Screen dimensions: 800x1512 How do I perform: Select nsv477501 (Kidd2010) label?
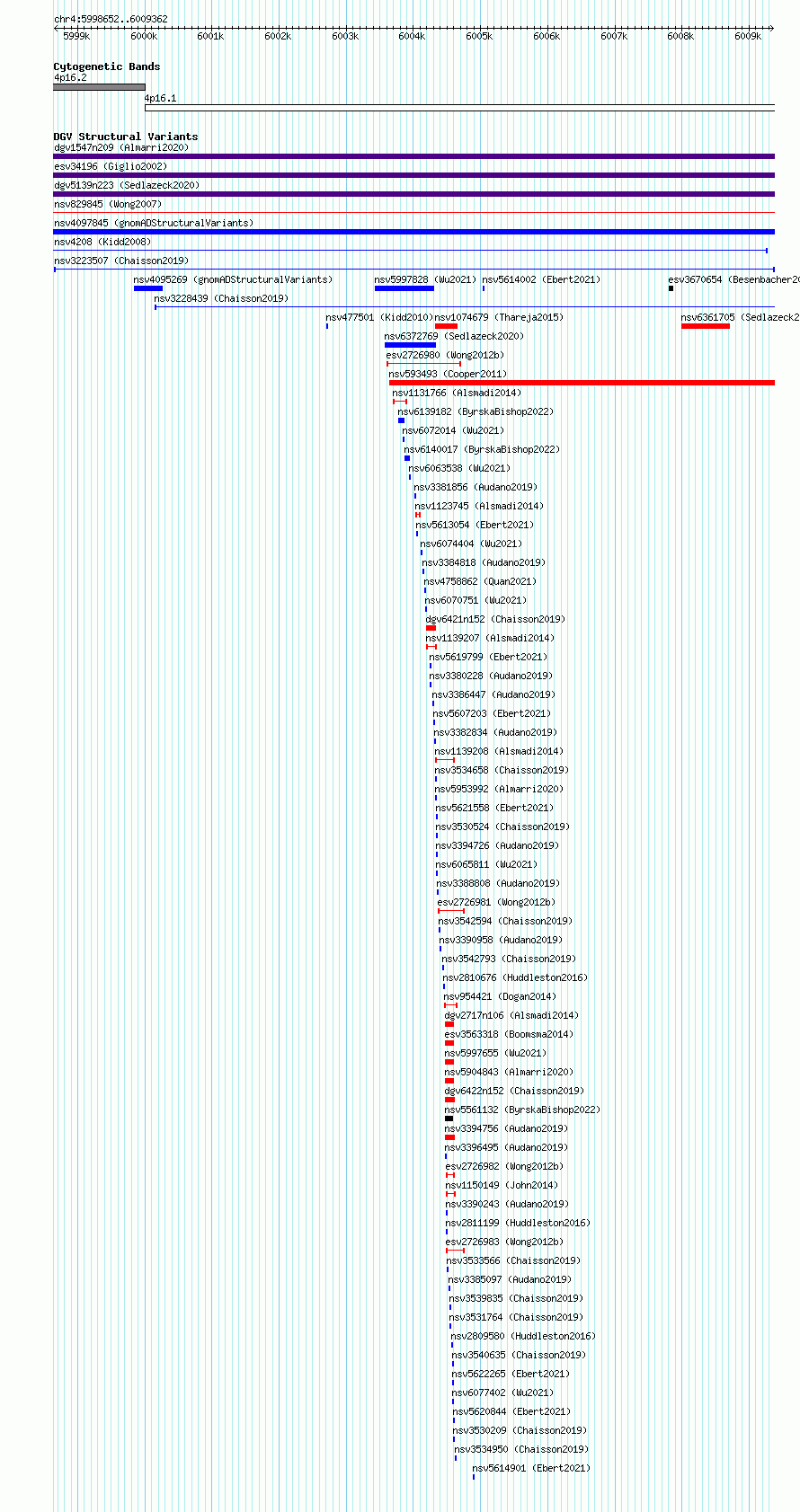click(379, 317)
